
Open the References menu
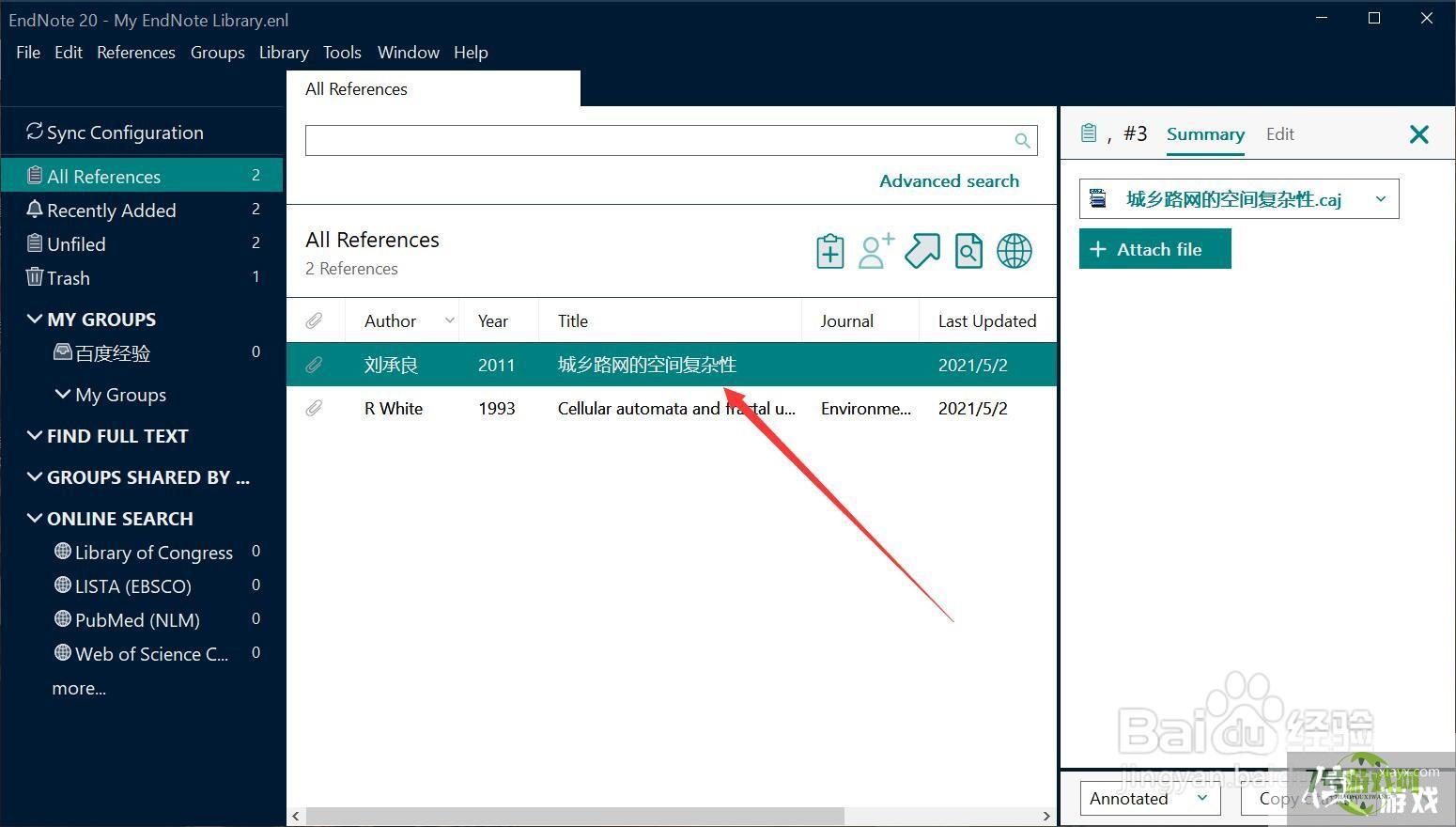(x=136, y=53)
